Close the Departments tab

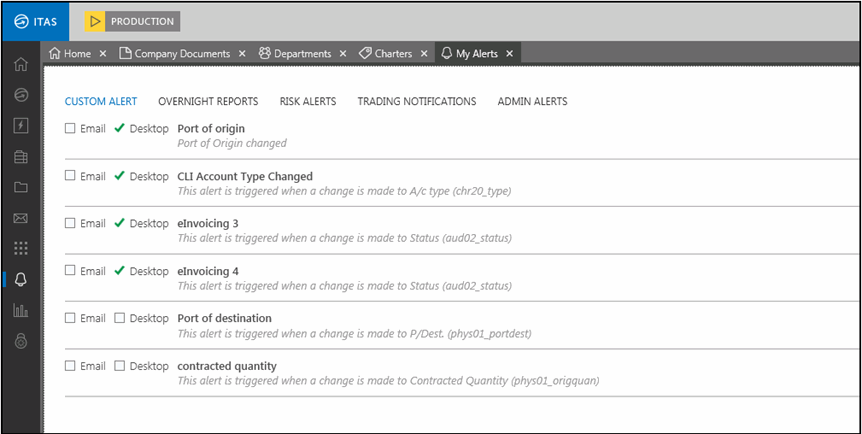coord(343,54)
